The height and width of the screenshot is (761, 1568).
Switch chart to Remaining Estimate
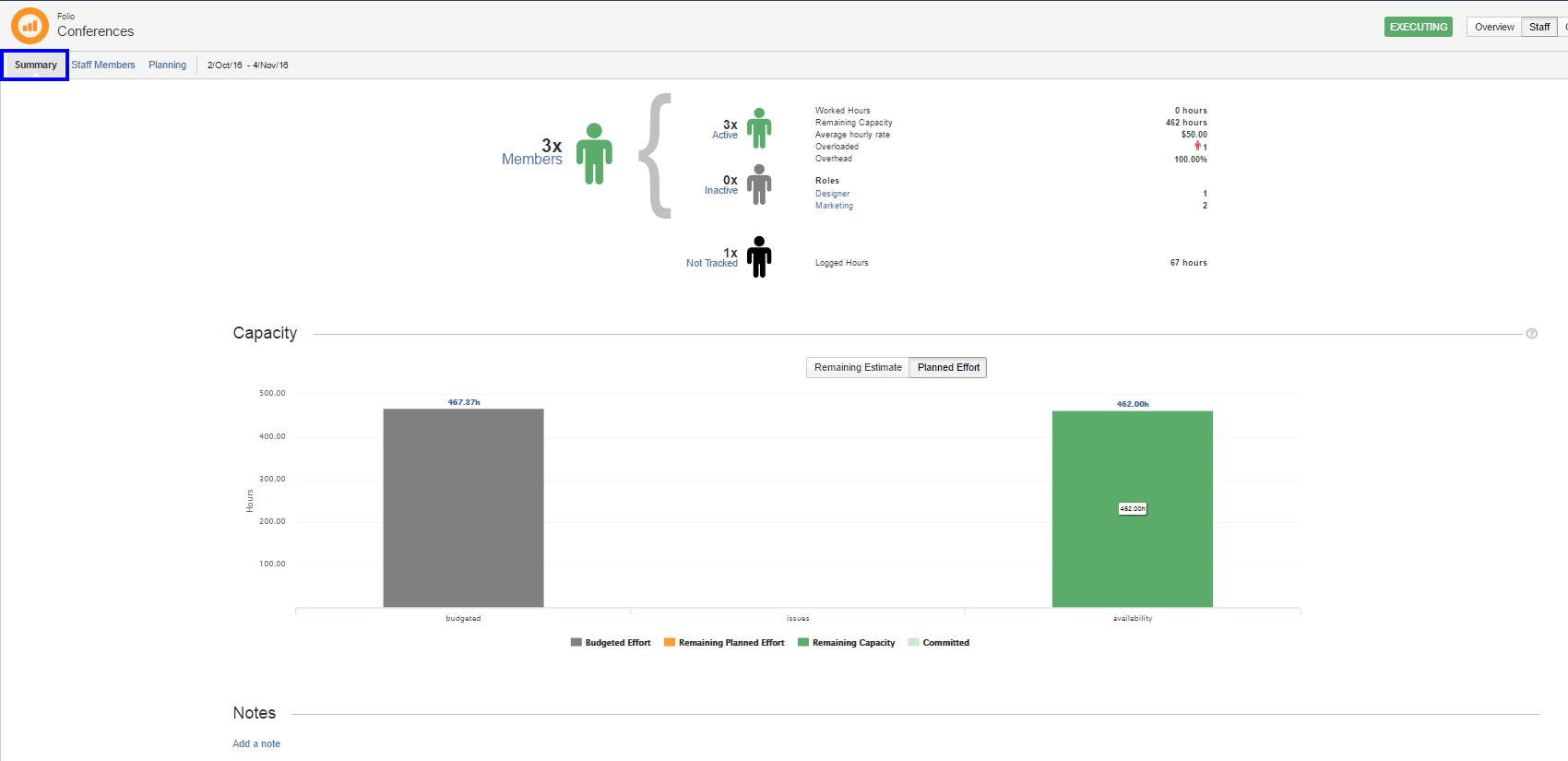click(x=858, y=367)
